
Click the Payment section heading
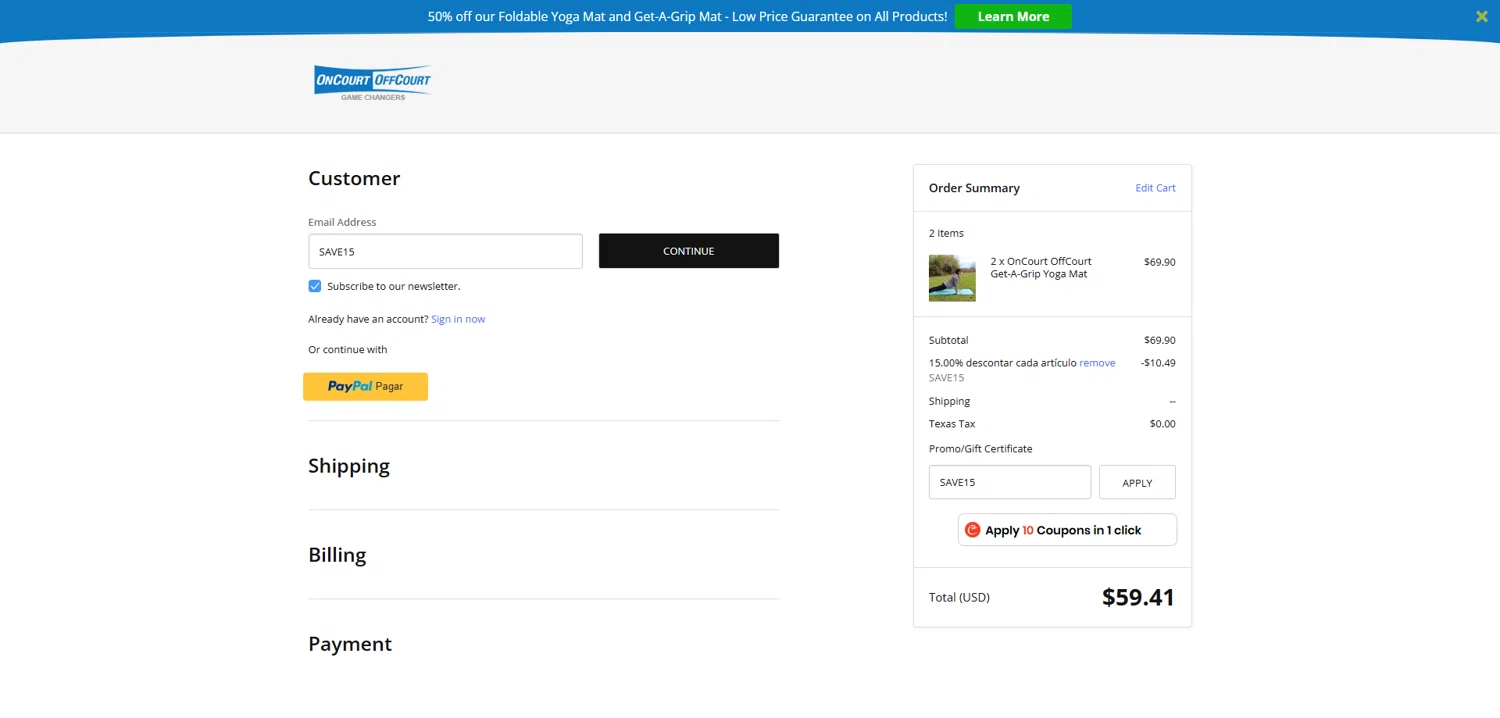(350, 644)
